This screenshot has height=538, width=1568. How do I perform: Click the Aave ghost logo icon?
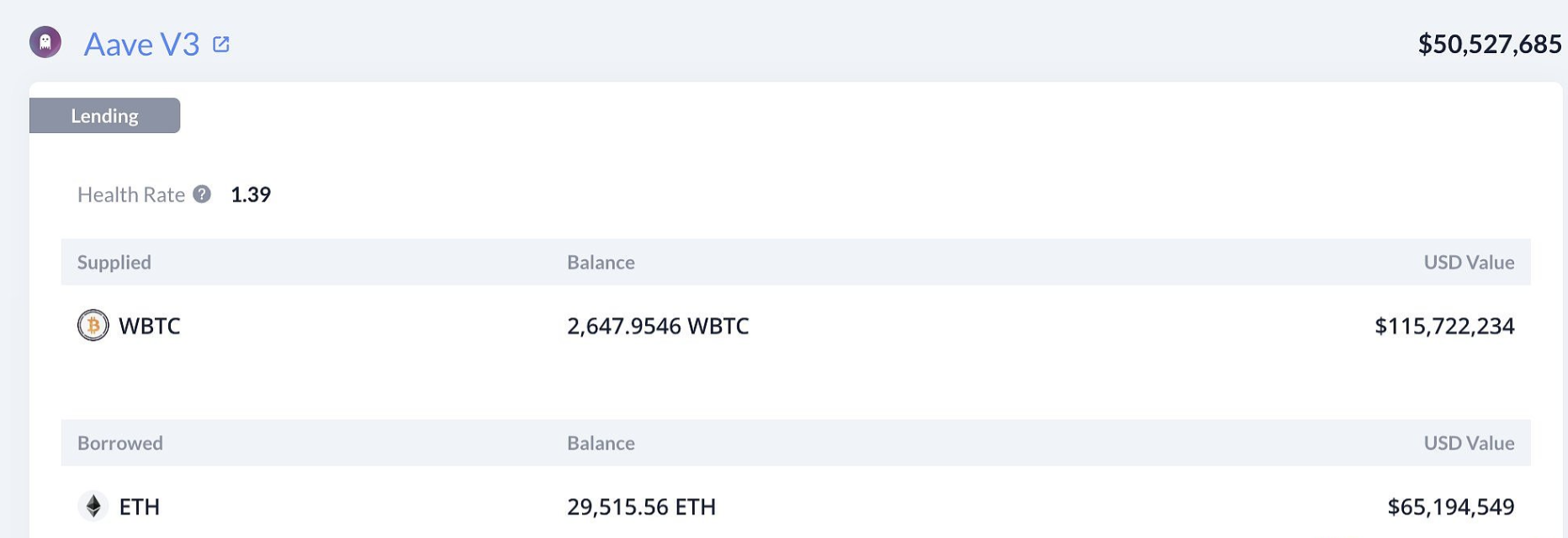click(45, 42)
